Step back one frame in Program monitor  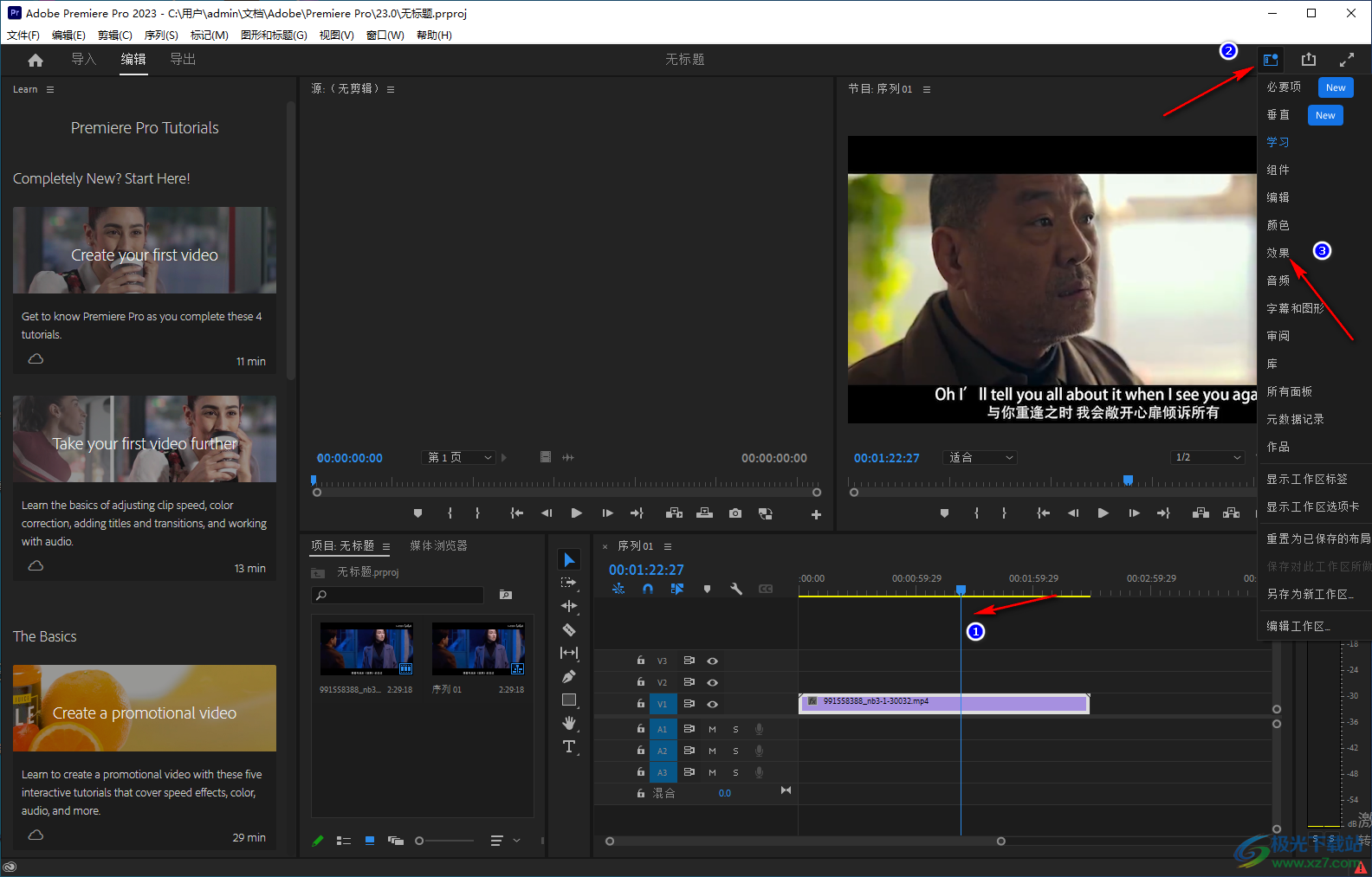1073,513
